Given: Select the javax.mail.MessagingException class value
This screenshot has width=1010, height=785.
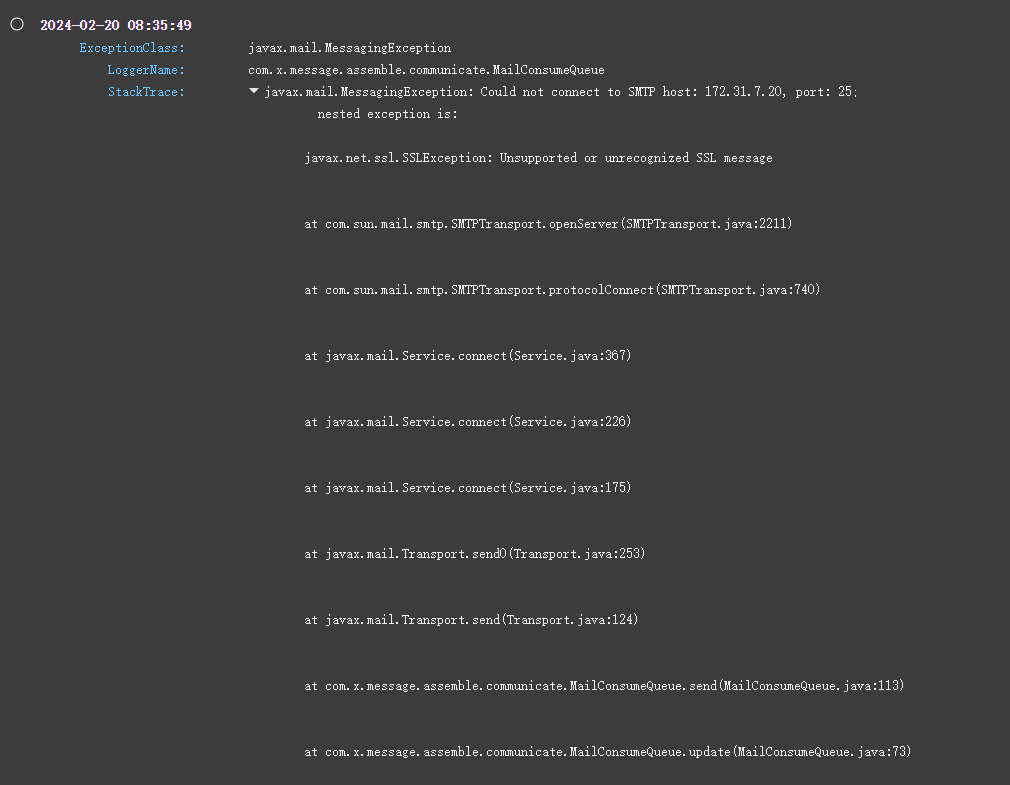Looking at the screenshot, I should [349, 48].
